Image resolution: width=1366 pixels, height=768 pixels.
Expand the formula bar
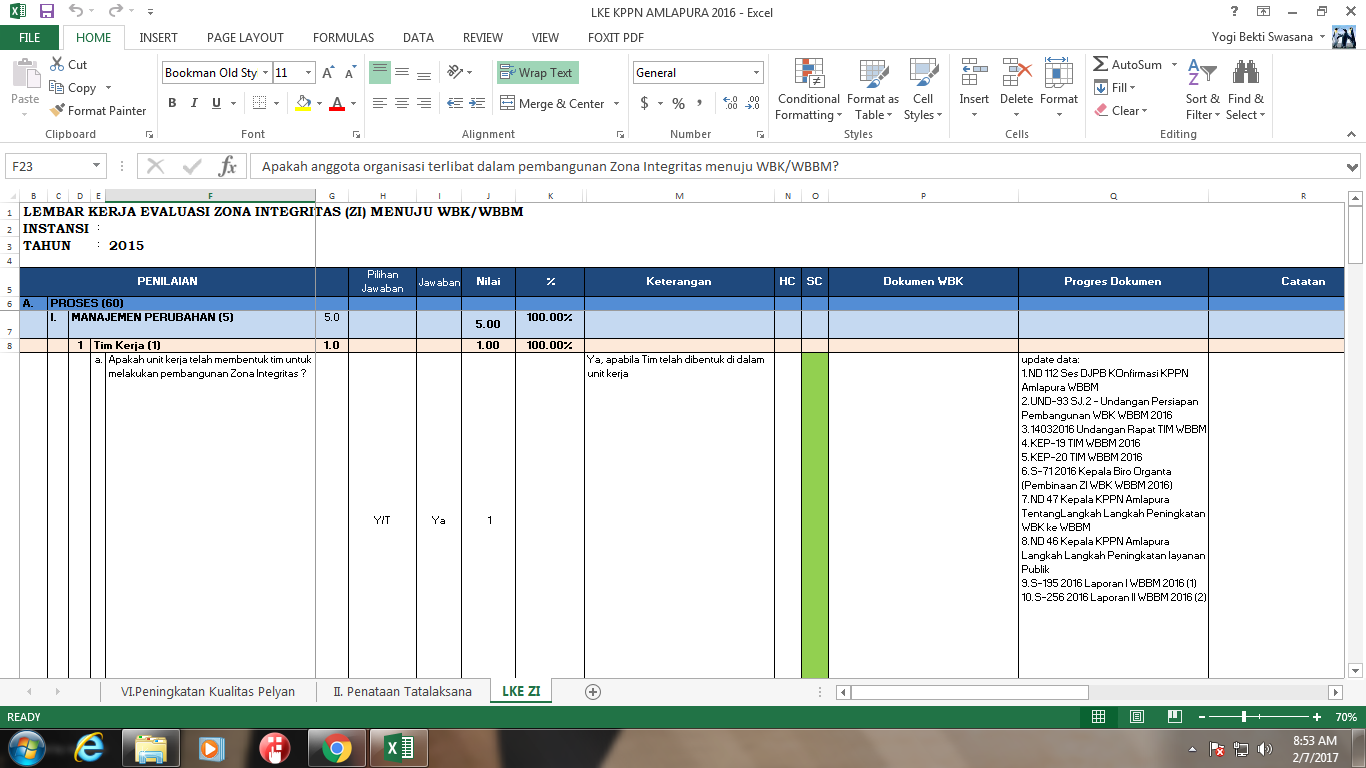tap(1353, 166)
